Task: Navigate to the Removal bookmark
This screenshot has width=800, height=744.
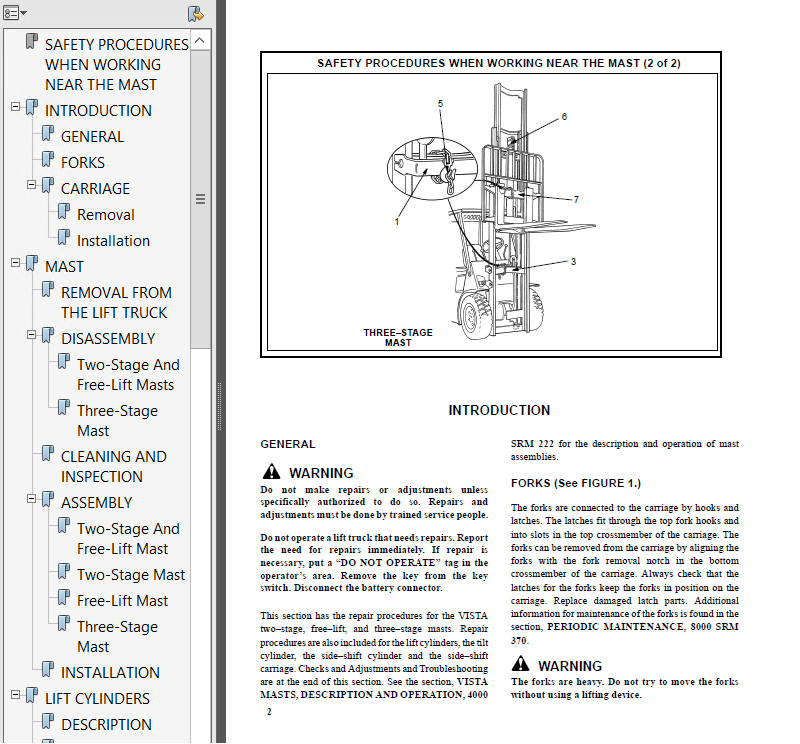Action: pyautogui.click(x=106, y=215)
